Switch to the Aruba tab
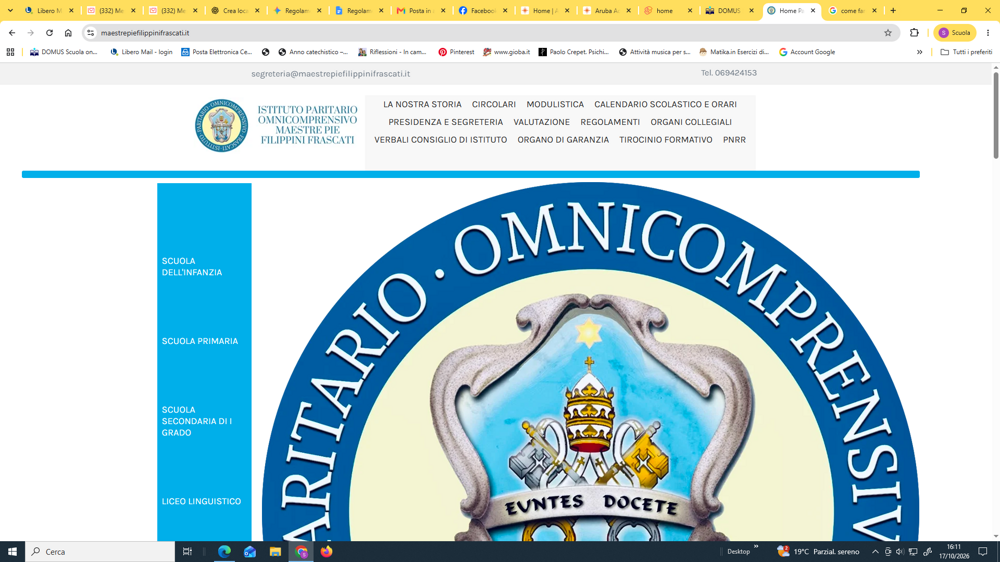The height and width of the screenshot is (562, 1000). (x=607, y=10)
